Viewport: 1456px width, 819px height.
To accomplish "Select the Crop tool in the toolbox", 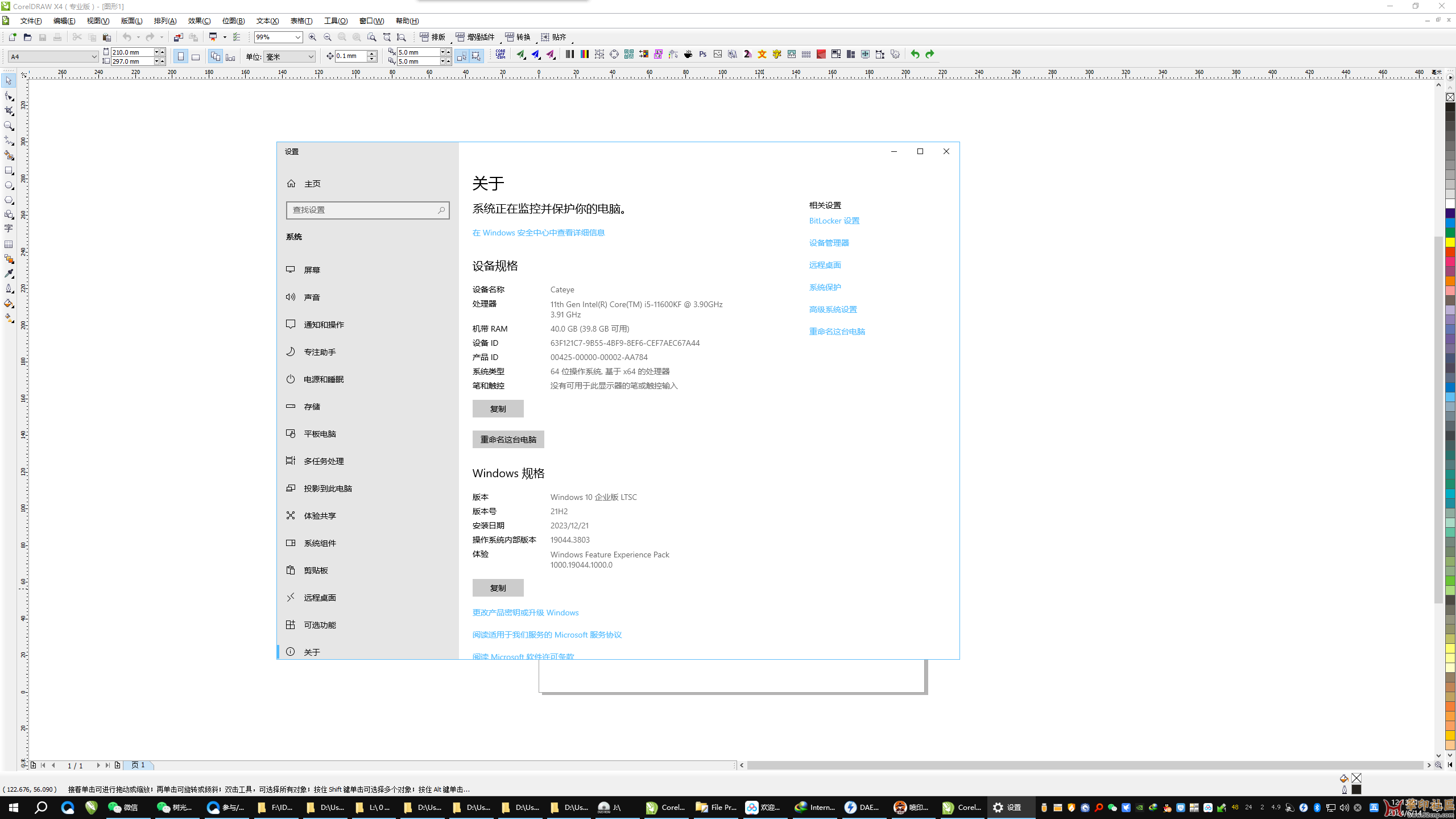I will pos(9,111).
